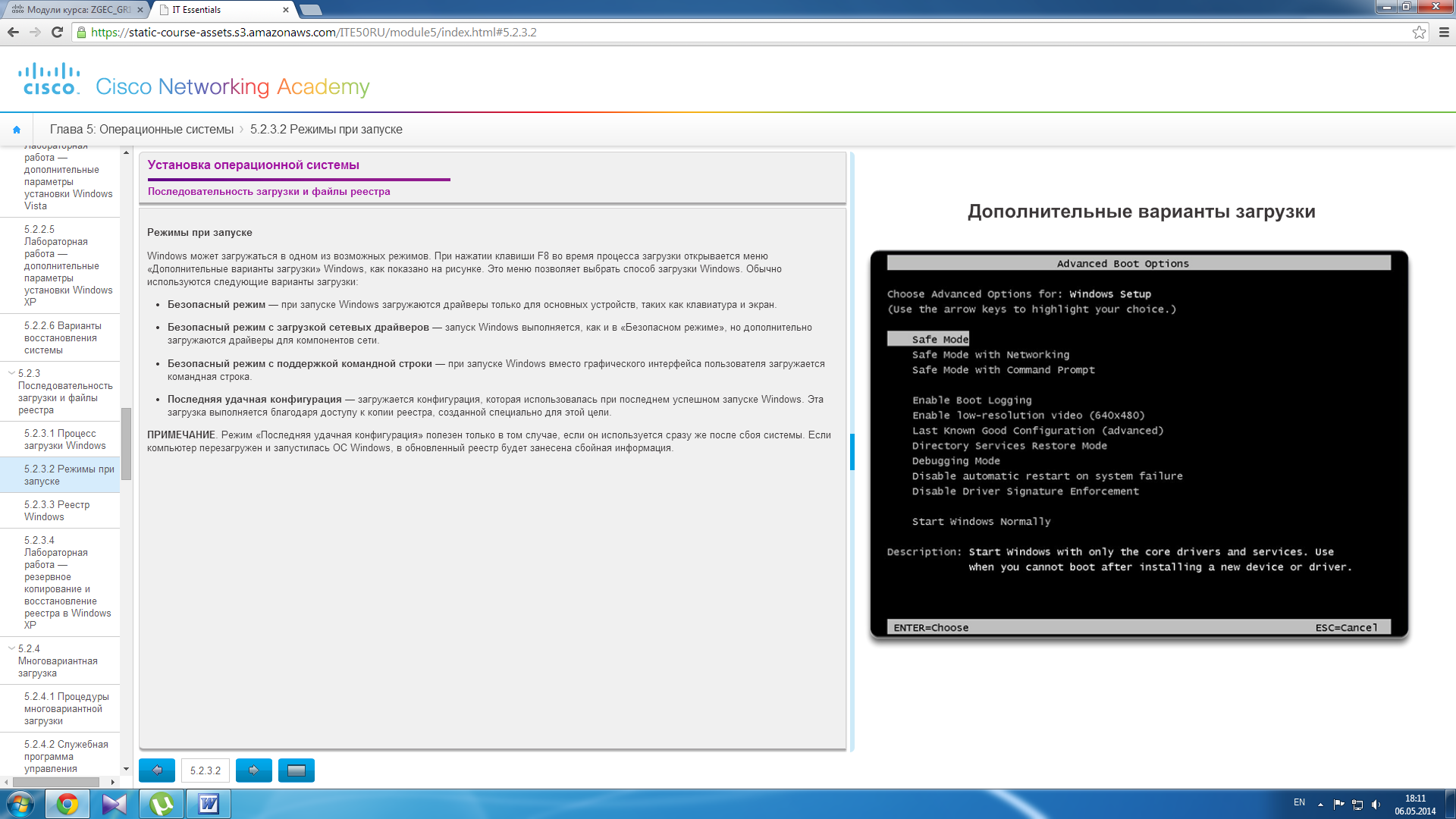Open the Windows Start button

(x=20, y=804)
